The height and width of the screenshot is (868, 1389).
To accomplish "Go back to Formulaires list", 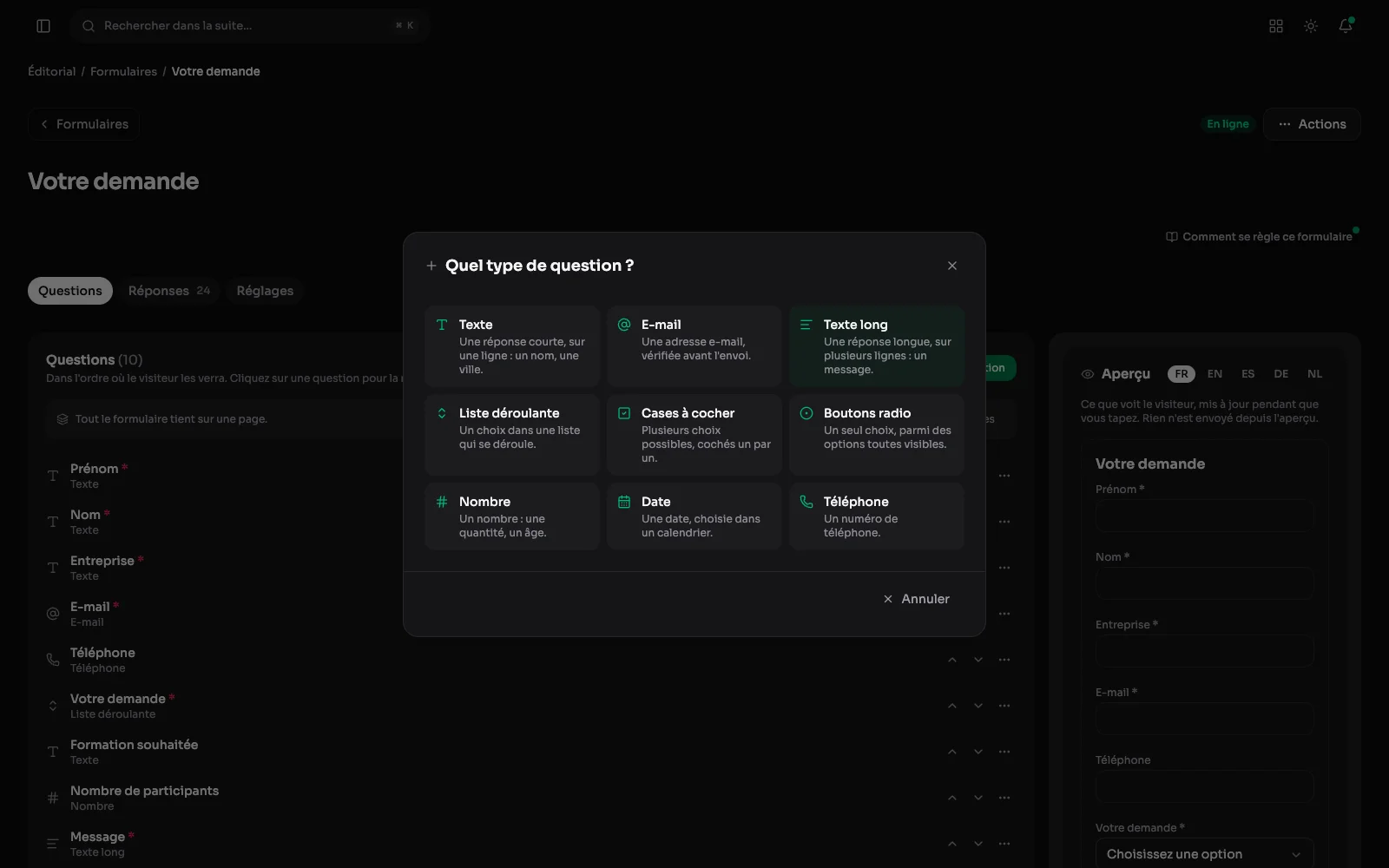I will pos(84,124).
